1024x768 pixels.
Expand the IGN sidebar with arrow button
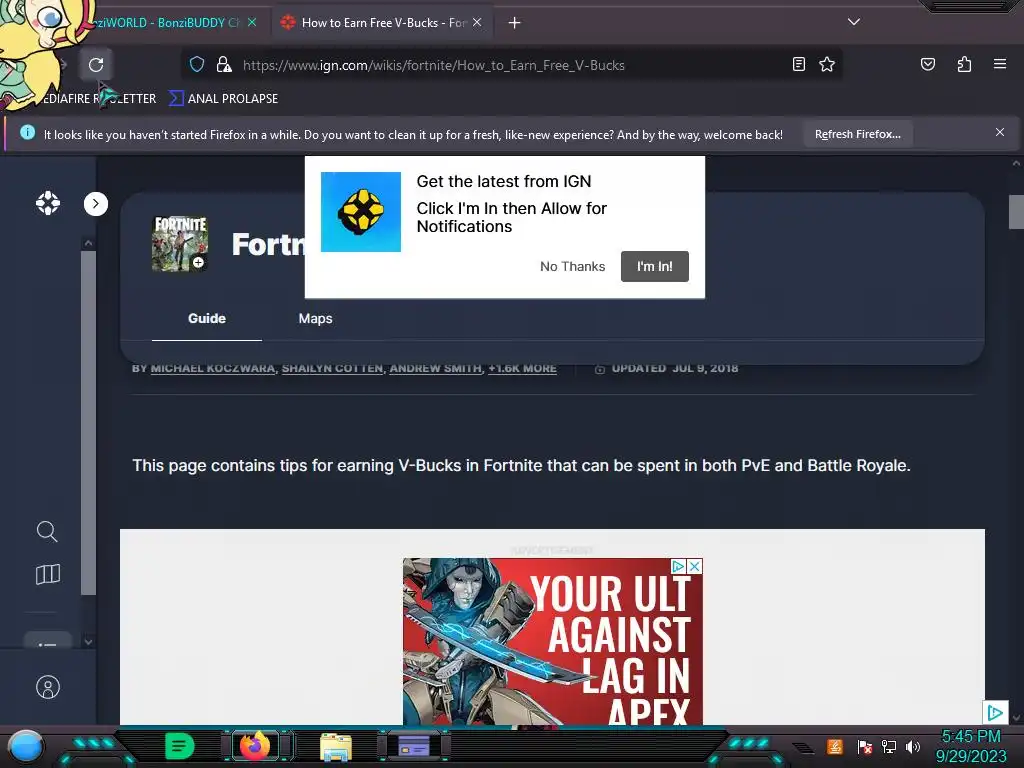[95, 204]
